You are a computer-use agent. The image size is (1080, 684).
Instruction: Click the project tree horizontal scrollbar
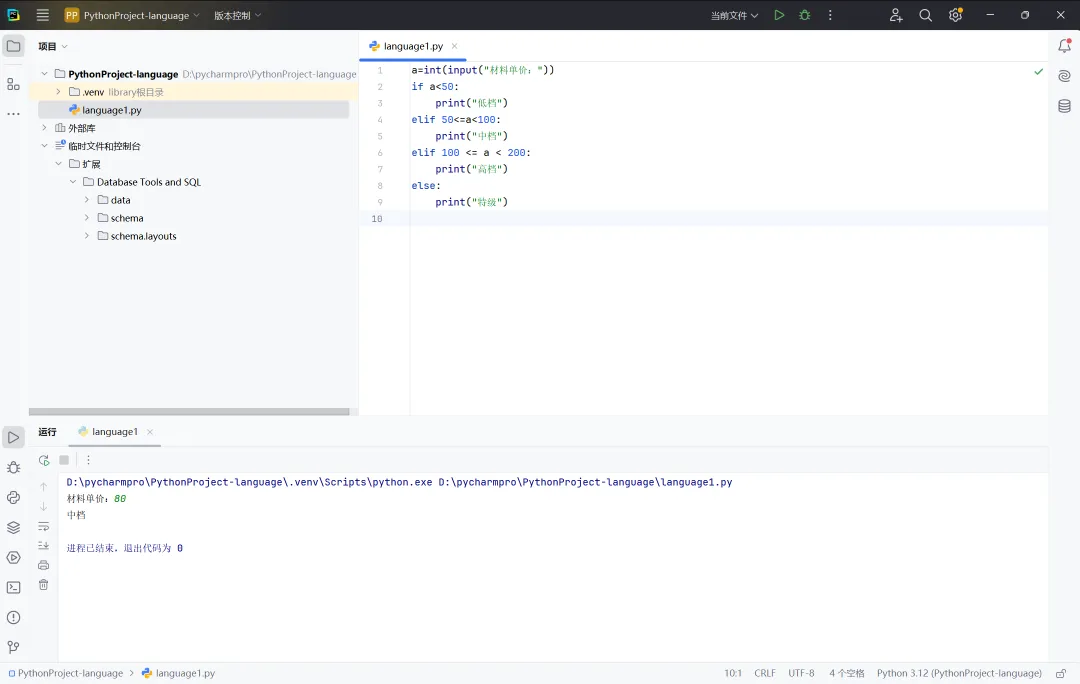[189, 412]
